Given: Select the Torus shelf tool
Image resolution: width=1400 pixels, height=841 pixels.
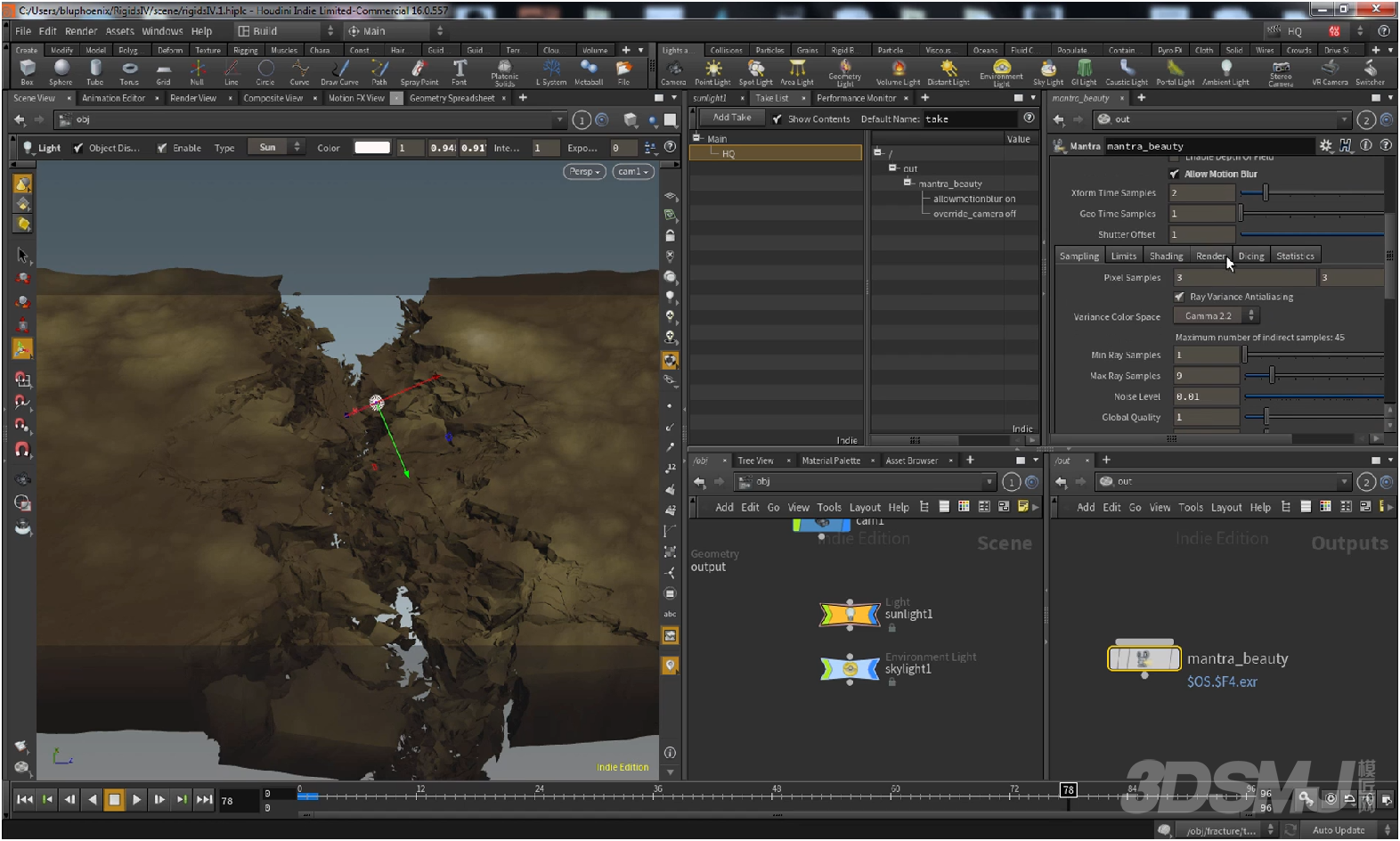Looking at the screenshot, I should 129,71.
